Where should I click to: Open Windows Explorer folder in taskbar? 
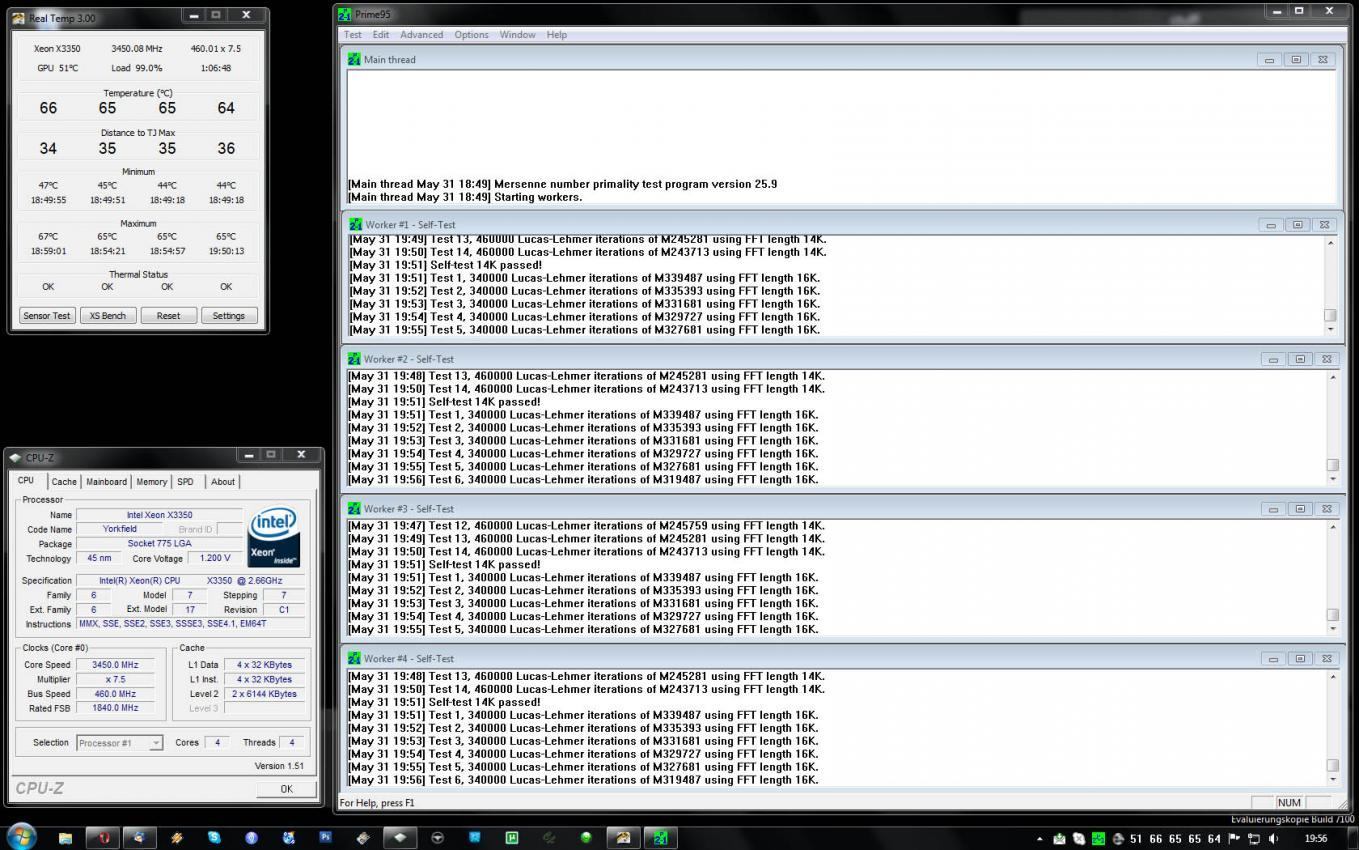coord(65,838)
